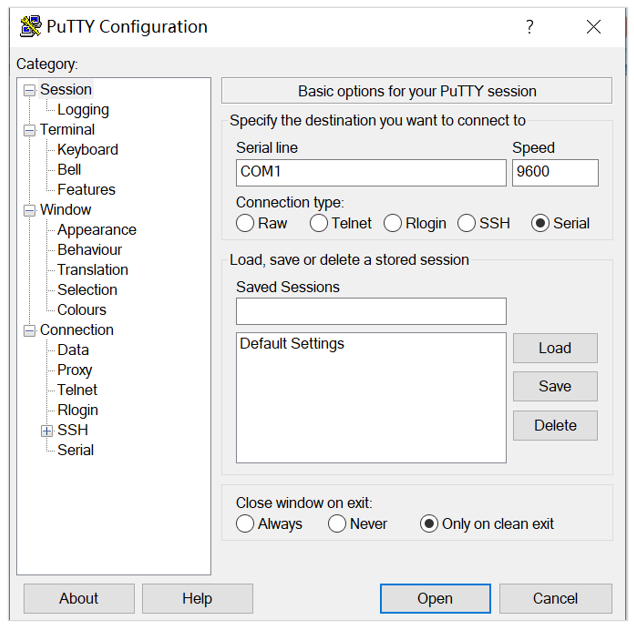Open the Terminal category

(x=67, y=129)
